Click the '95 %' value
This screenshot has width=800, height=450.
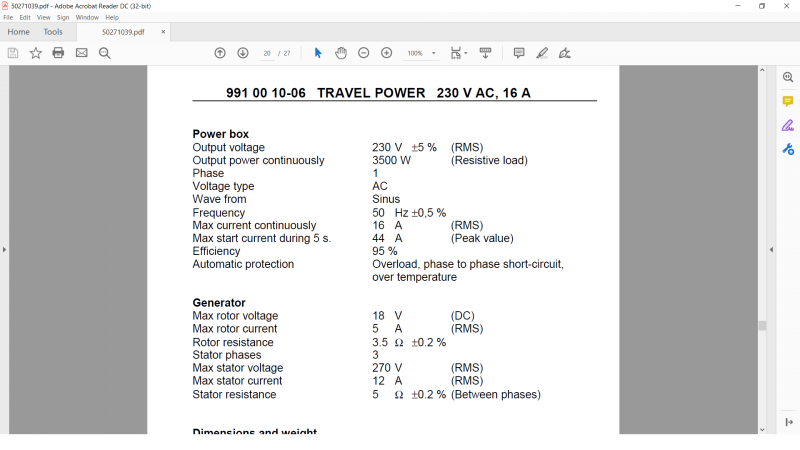coord(385,251)
